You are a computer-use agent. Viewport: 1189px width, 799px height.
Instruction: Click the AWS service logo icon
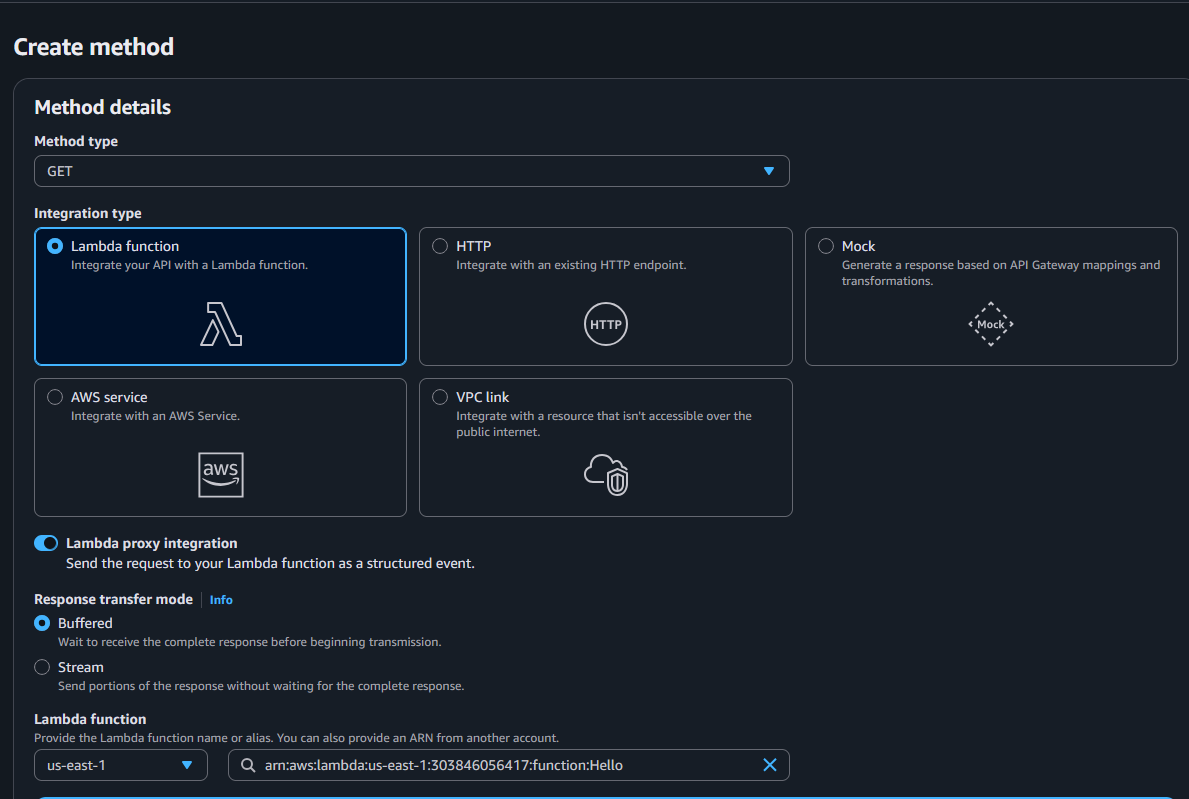pyautogui.click(x=221, y=474)
